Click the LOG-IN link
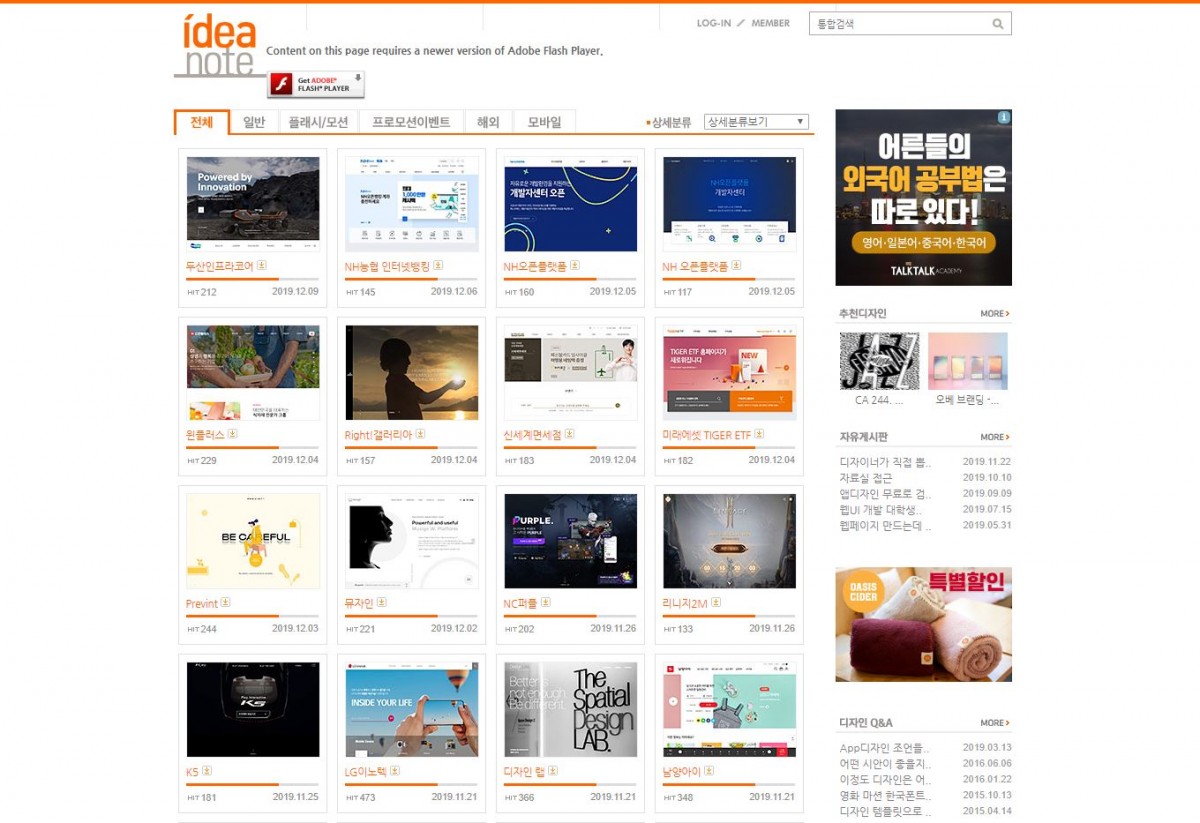1200x823 pixels. (714, 23)
